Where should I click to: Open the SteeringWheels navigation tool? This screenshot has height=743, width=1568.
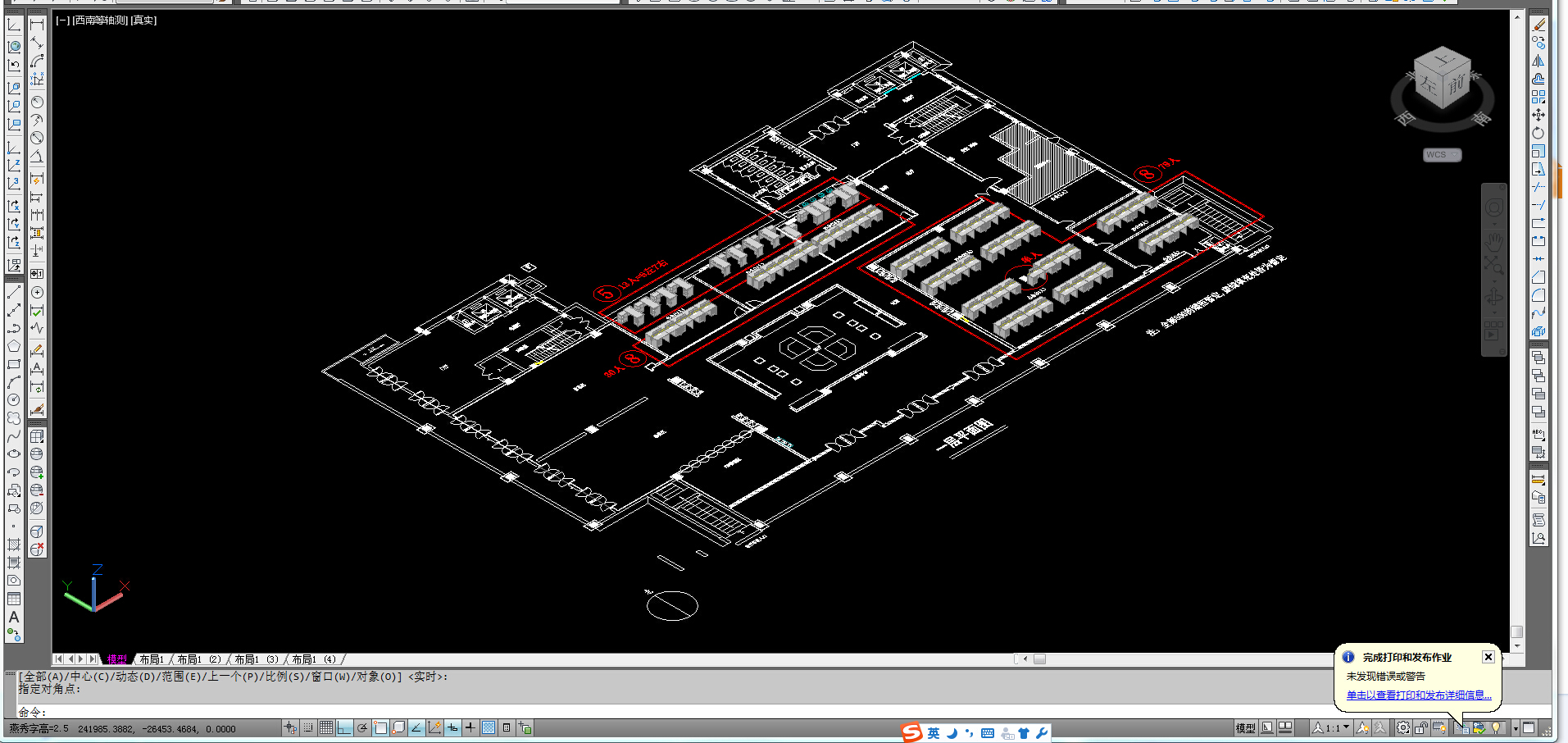[1493, 207]
